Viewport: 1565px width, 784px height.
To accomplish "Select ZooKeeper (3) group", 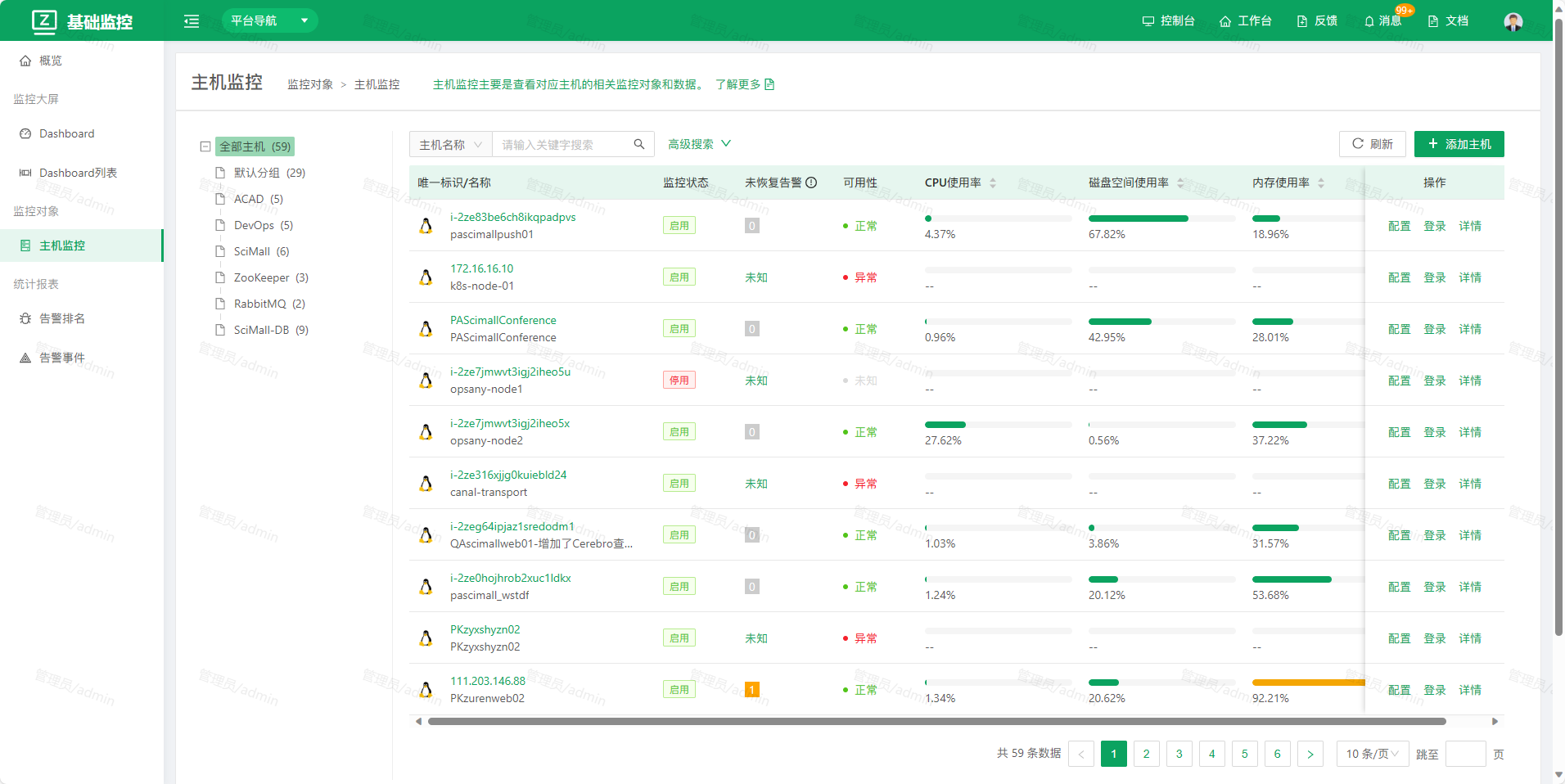I will [271, 277].
